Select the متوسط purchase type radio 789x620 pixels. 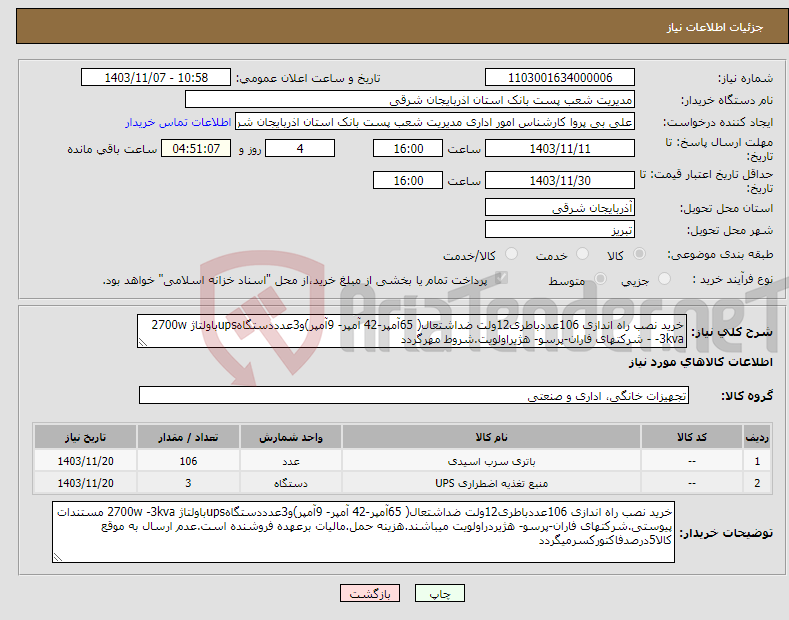pos(600,279)
